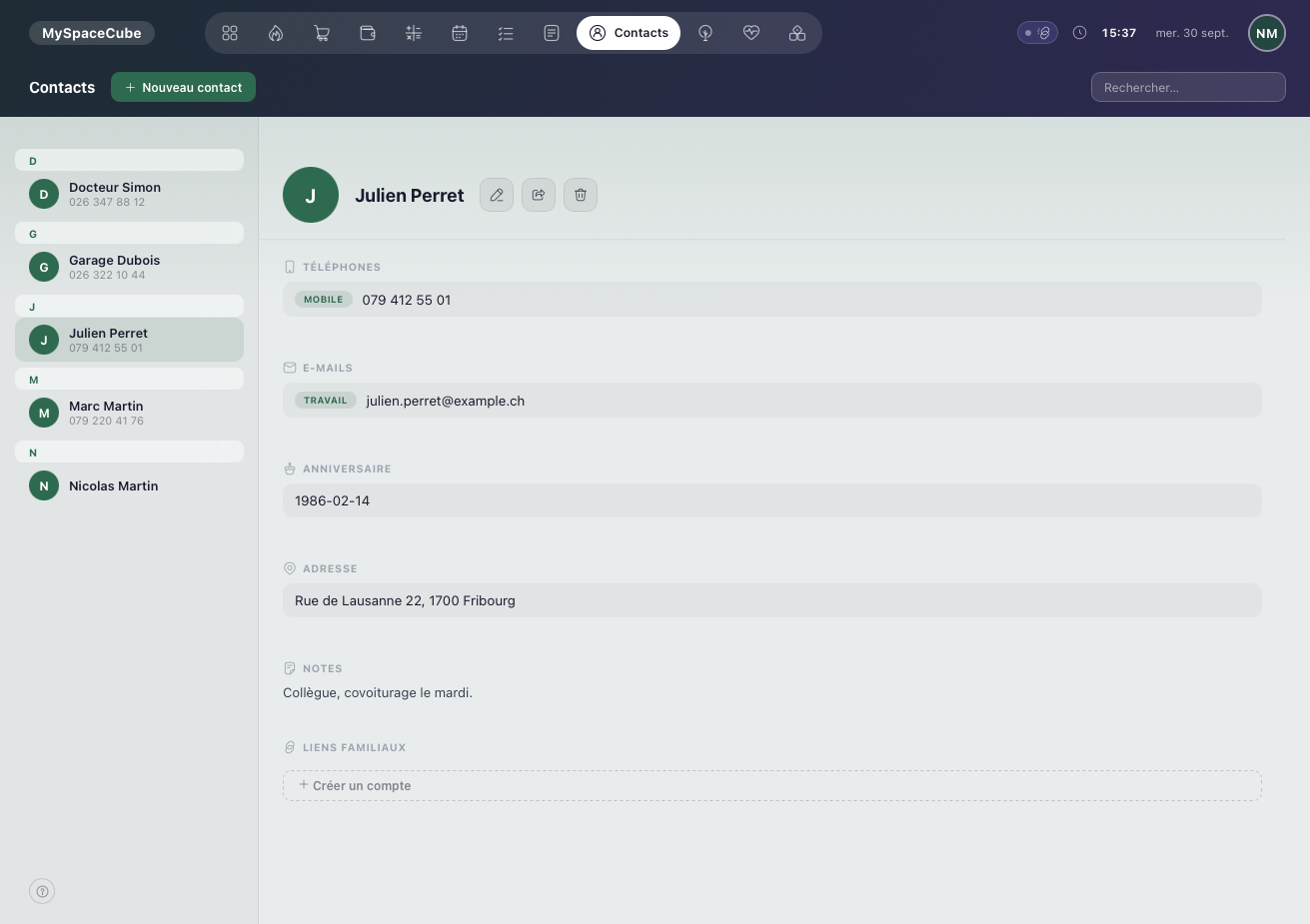The height and width of the screenshot is (924, 1310).
Task: Click the large J avatar of Julien Perret
Action: tap(311, 195)
